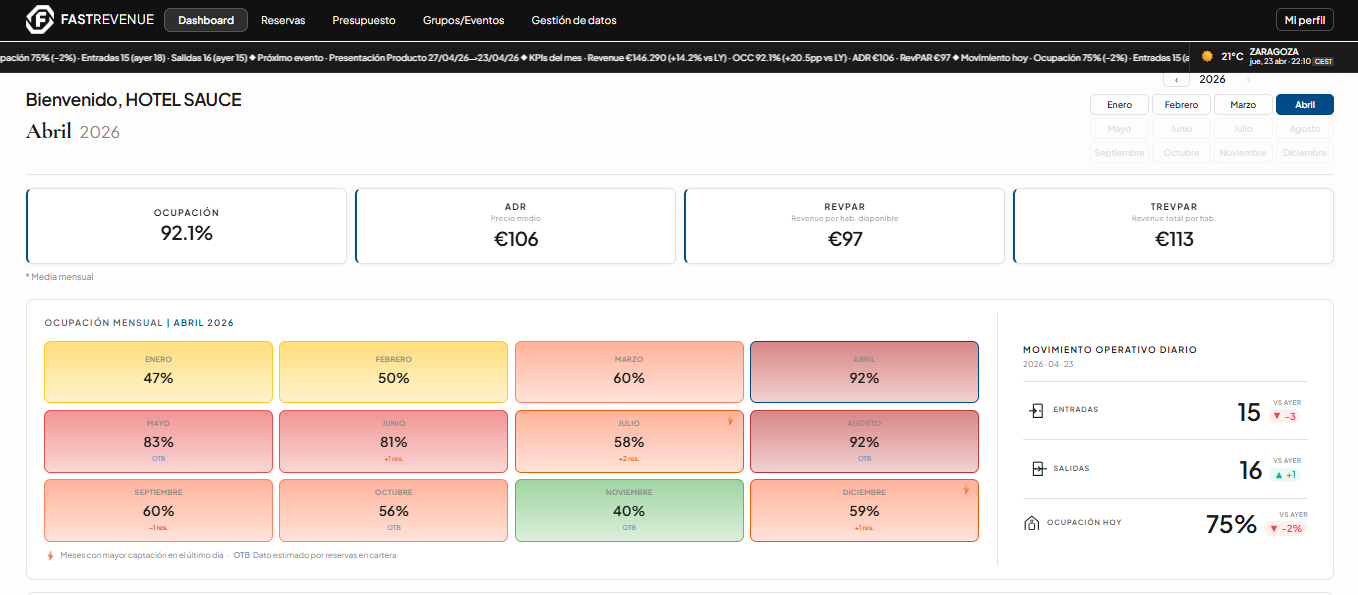Click the Salidas count 16
Screen dimensions: 1358x595
[x=1250, y=471]
